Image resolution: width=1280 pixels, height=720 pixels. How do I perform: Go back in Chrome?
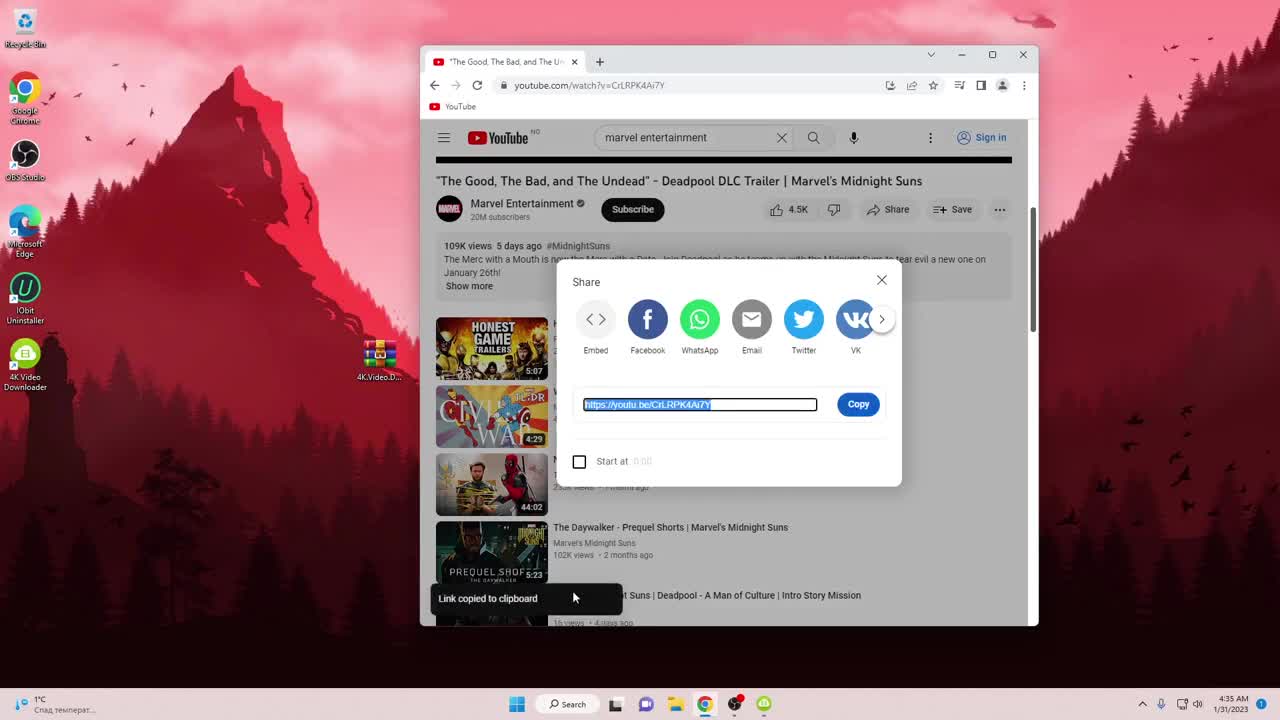click(x=434, y=85)
